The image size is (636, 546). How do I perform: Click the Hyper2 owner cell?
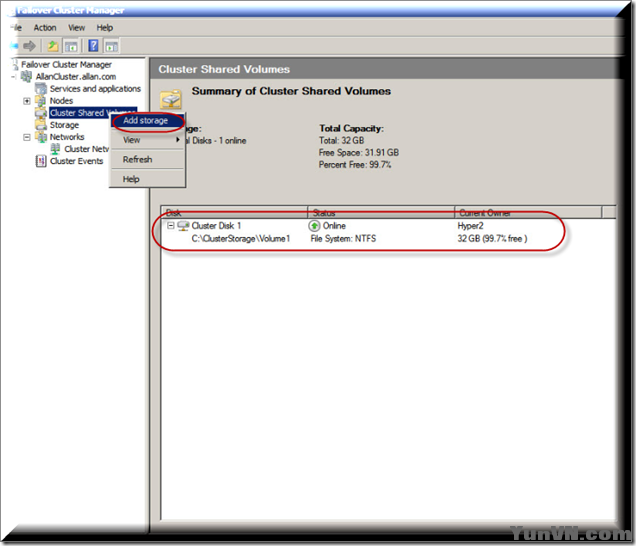(471, 226)
